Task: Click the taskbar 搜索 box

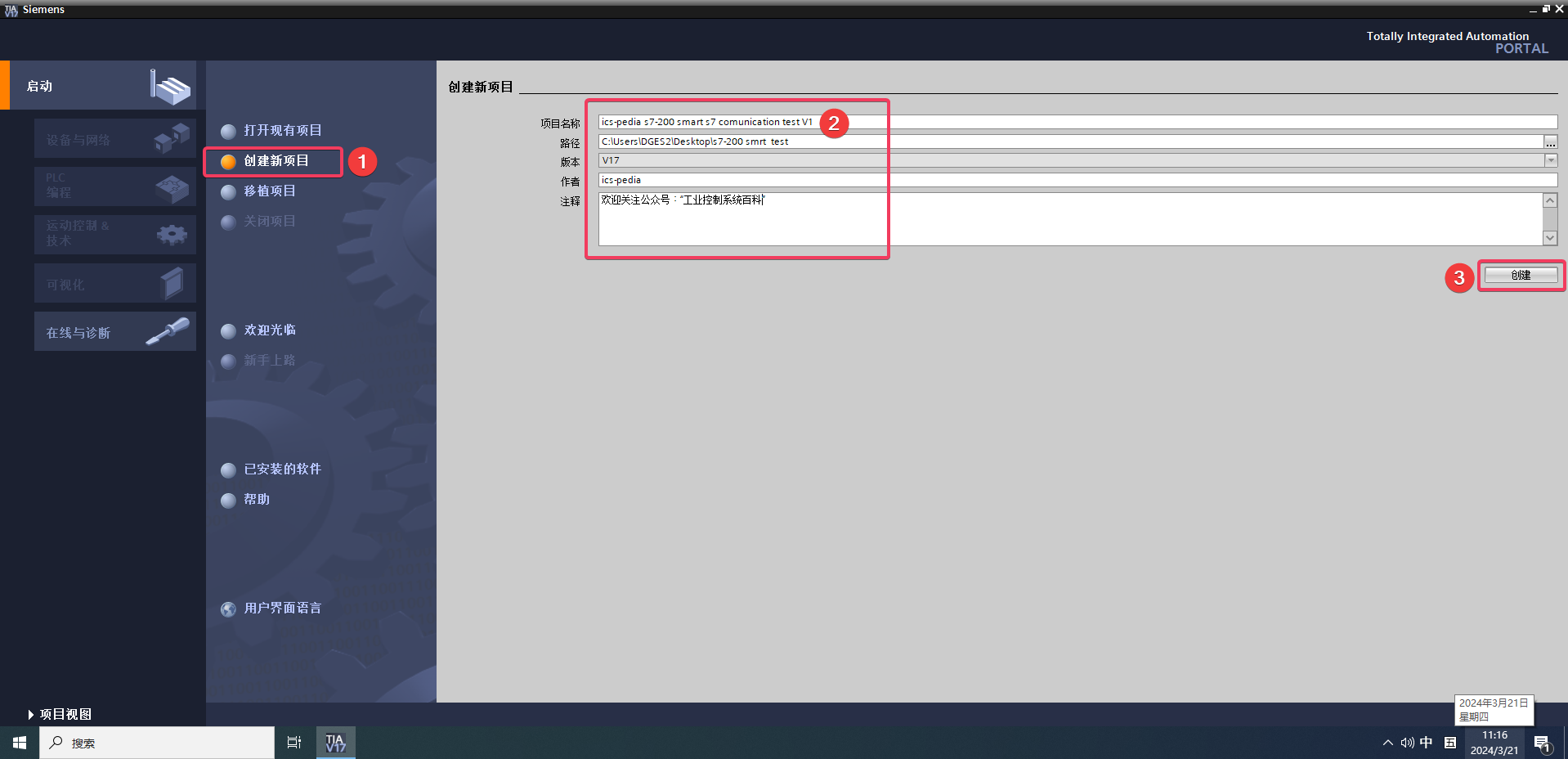Action: coord(157,743)
